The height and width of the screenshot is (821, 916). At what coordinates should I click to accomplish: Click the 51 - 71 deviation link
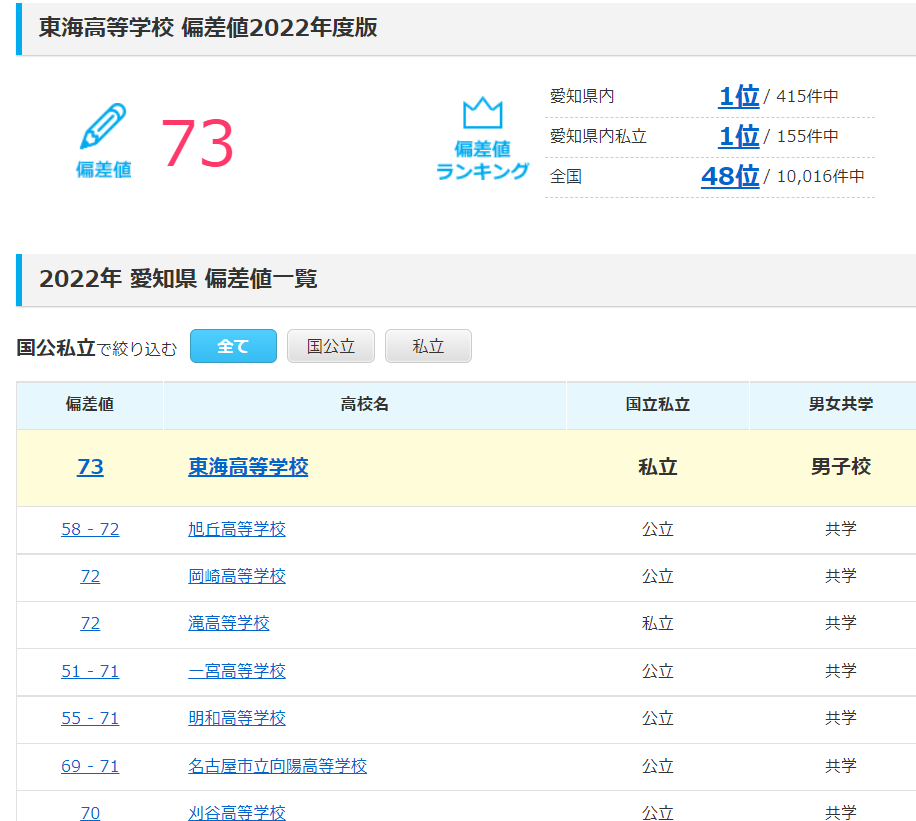coord(90,671)
